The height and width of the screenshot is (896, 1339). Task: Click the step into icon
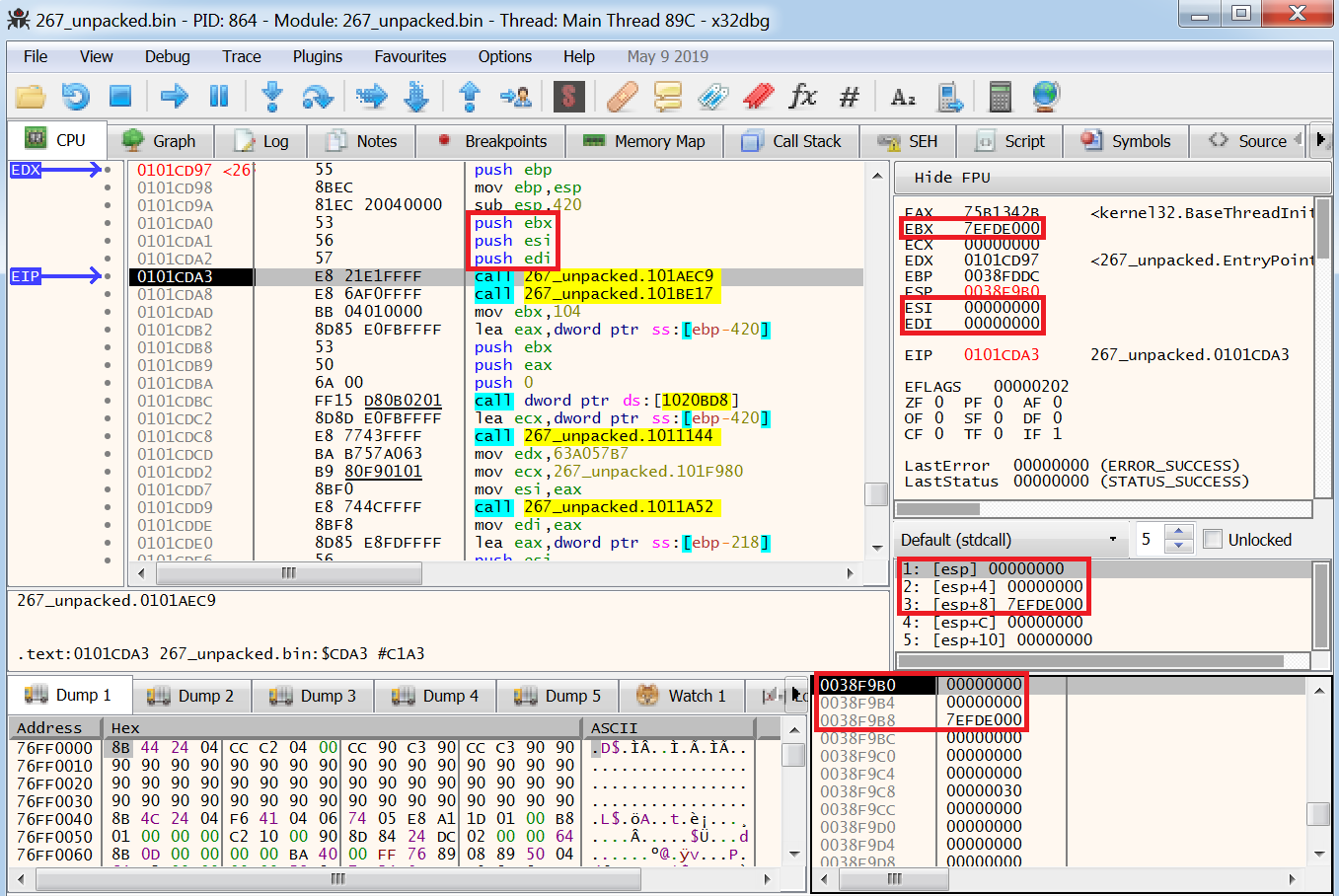(x=272, y=97)
